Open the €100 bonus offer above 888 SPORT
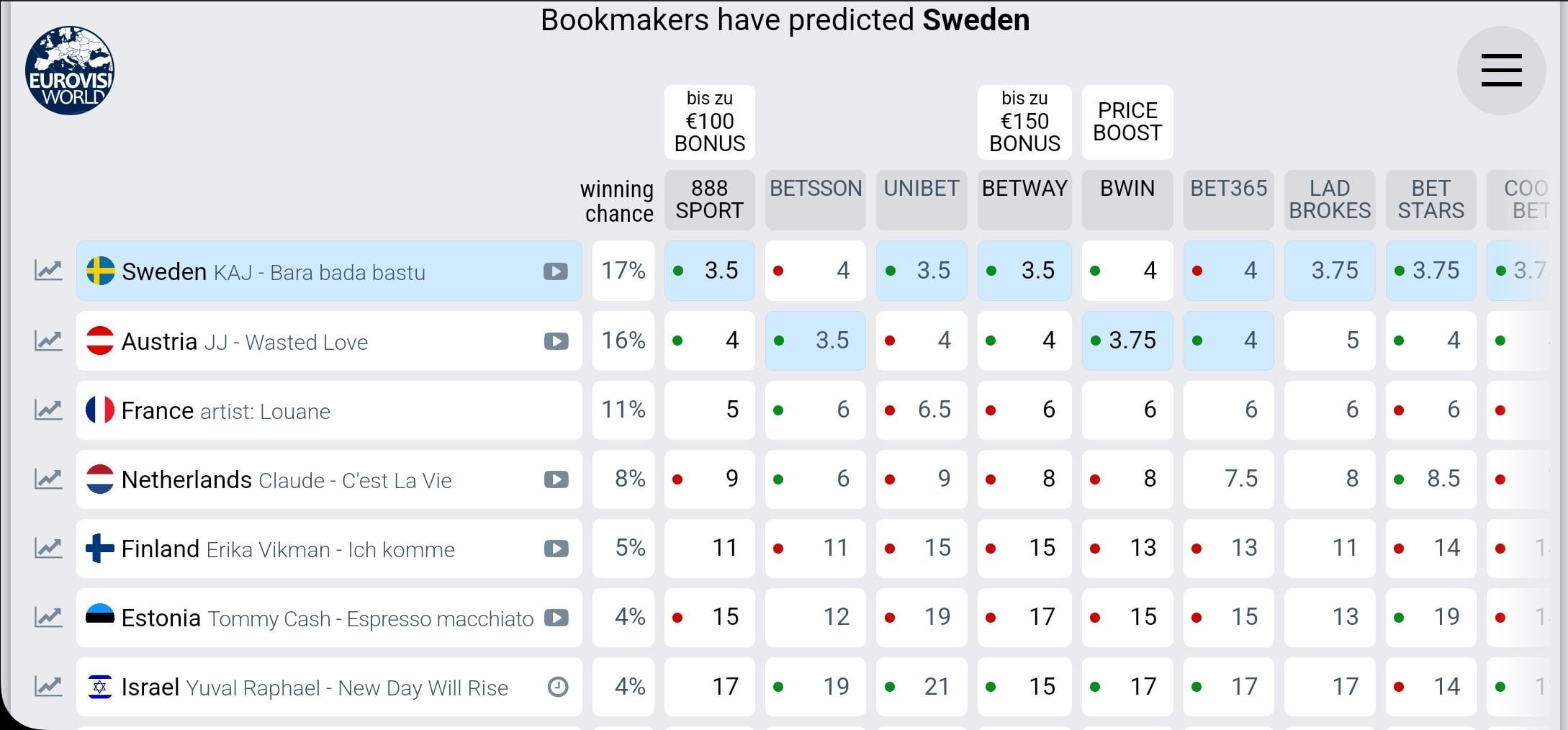The height and width of the screenshot is (730, 1568). tap(709, 122)
